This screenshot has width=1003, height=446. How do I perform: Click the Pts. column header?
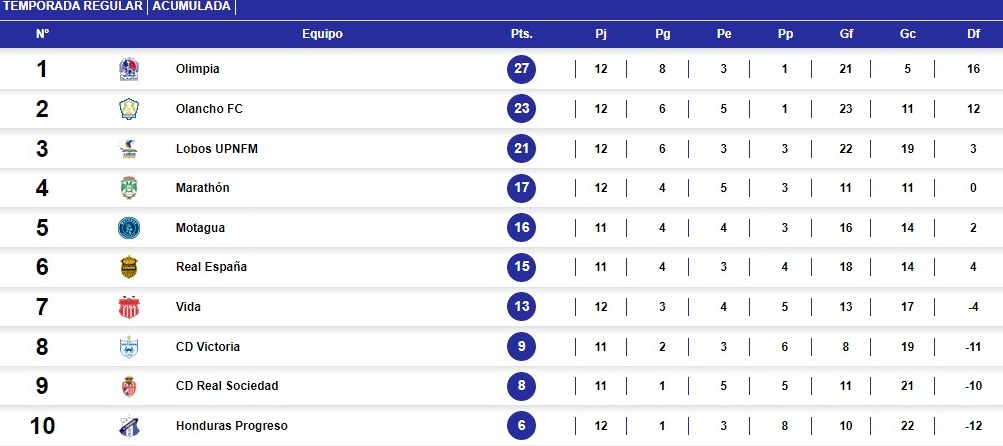pos(521,34)
